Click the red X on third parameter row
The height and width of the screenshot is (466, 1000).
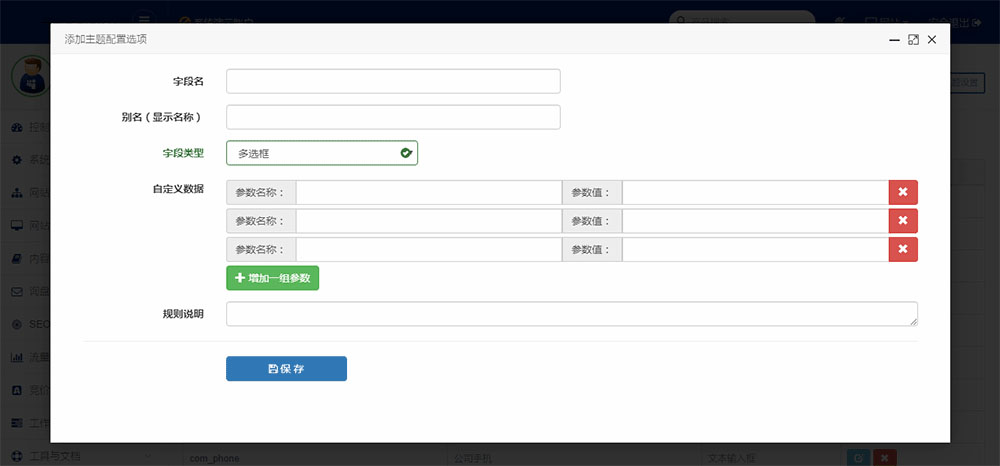903,249
